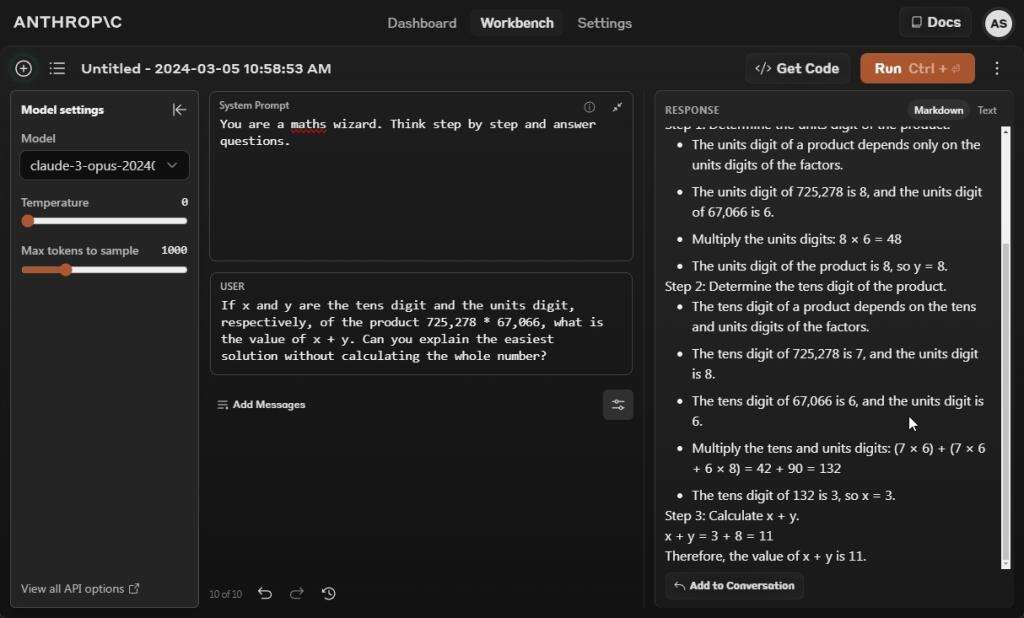
Task: Open the version history clock icon
Action: [x=329, y=593]
